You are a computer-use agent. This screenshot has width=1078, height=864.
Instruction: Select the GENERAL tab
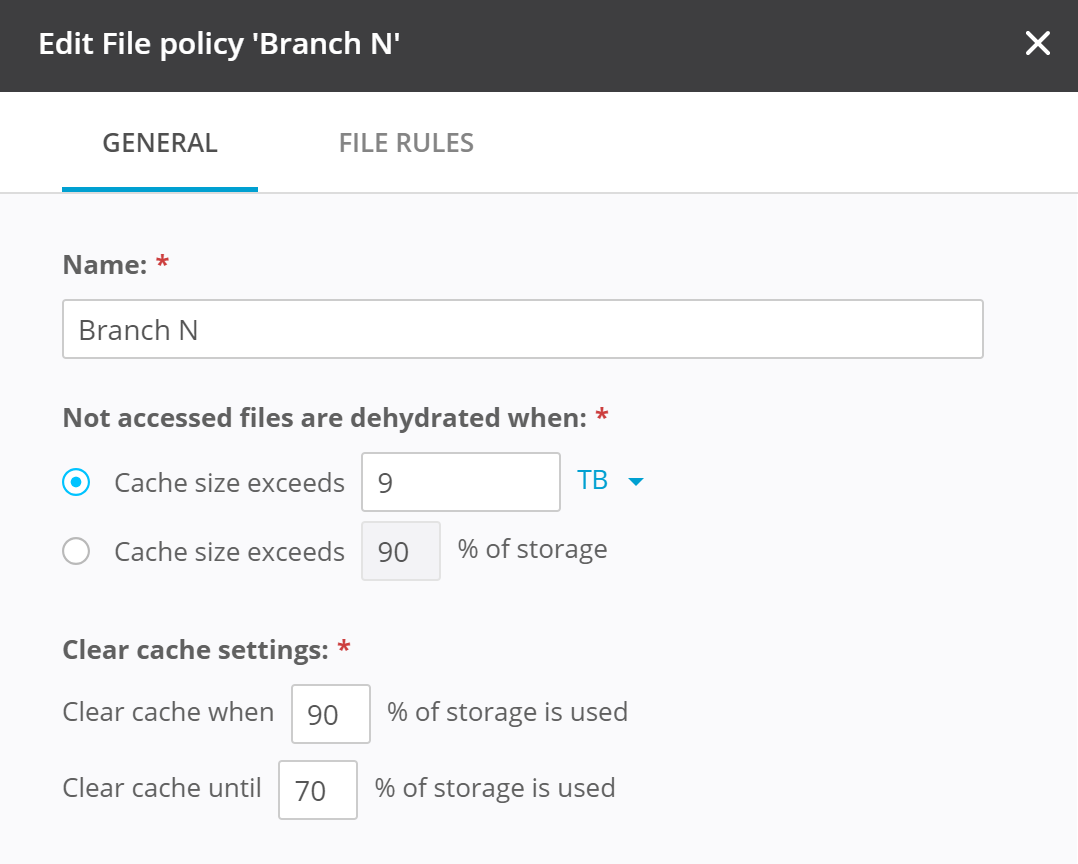(x=159, y=142)
